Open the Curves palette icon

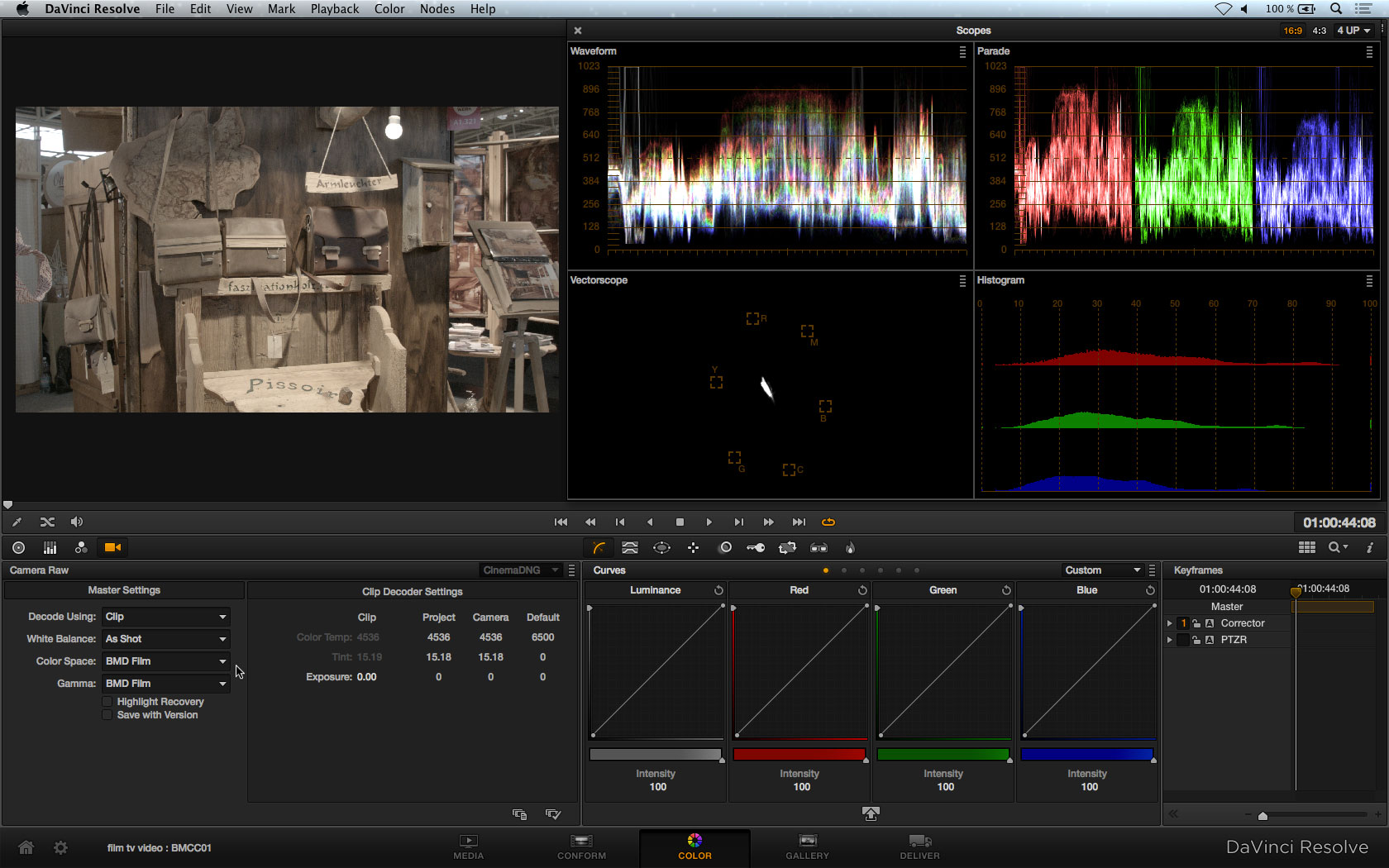pos(599,547)
